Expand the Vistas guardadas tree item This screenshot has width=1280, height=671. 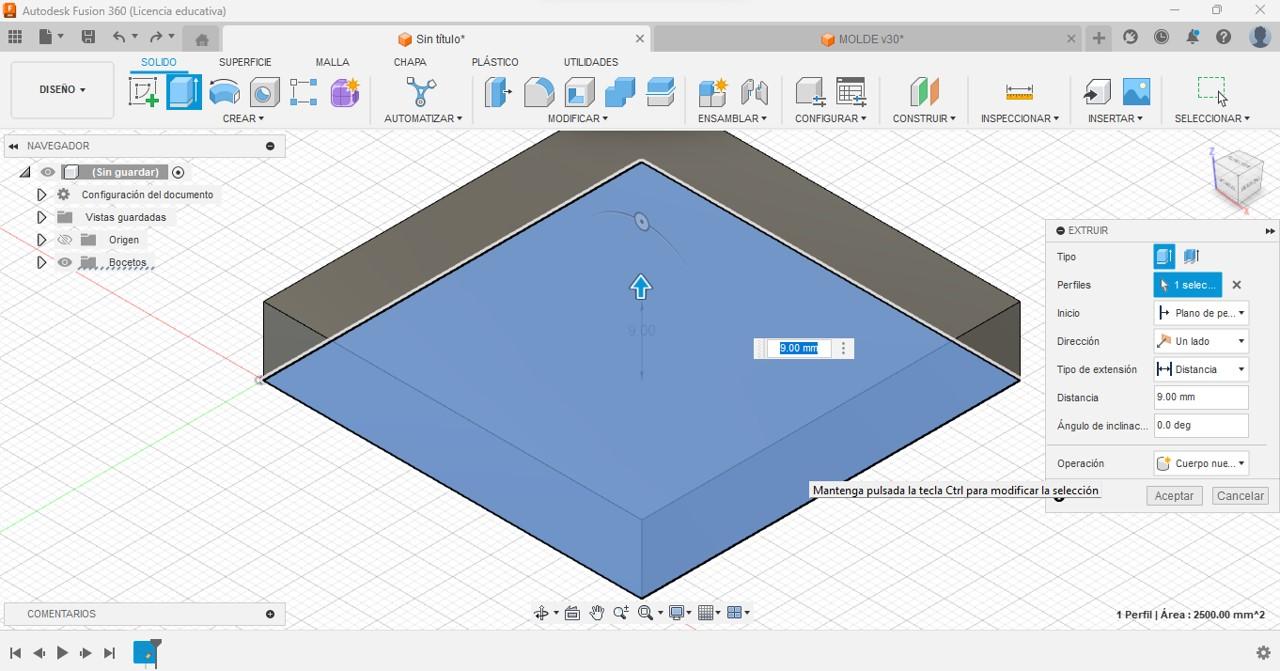(x=41, y=217)
